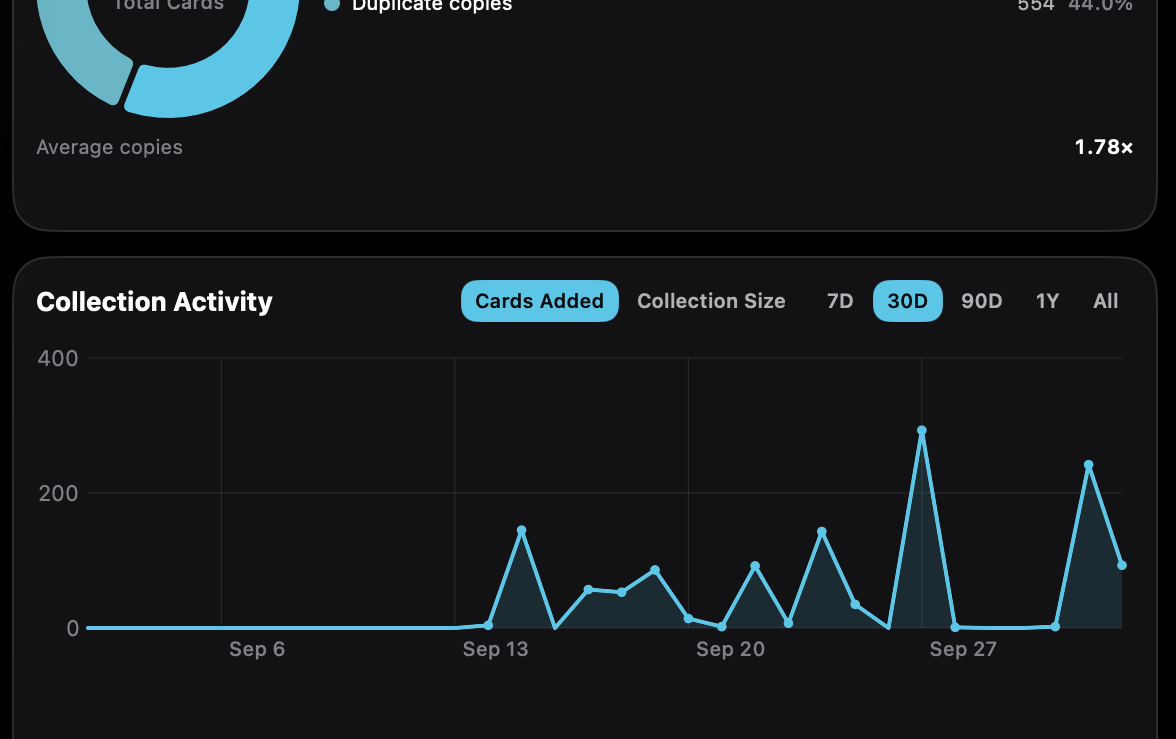Click the last data point on the chart line
The width and height of the screenshot is (1176, 739).
(1122, 565)
